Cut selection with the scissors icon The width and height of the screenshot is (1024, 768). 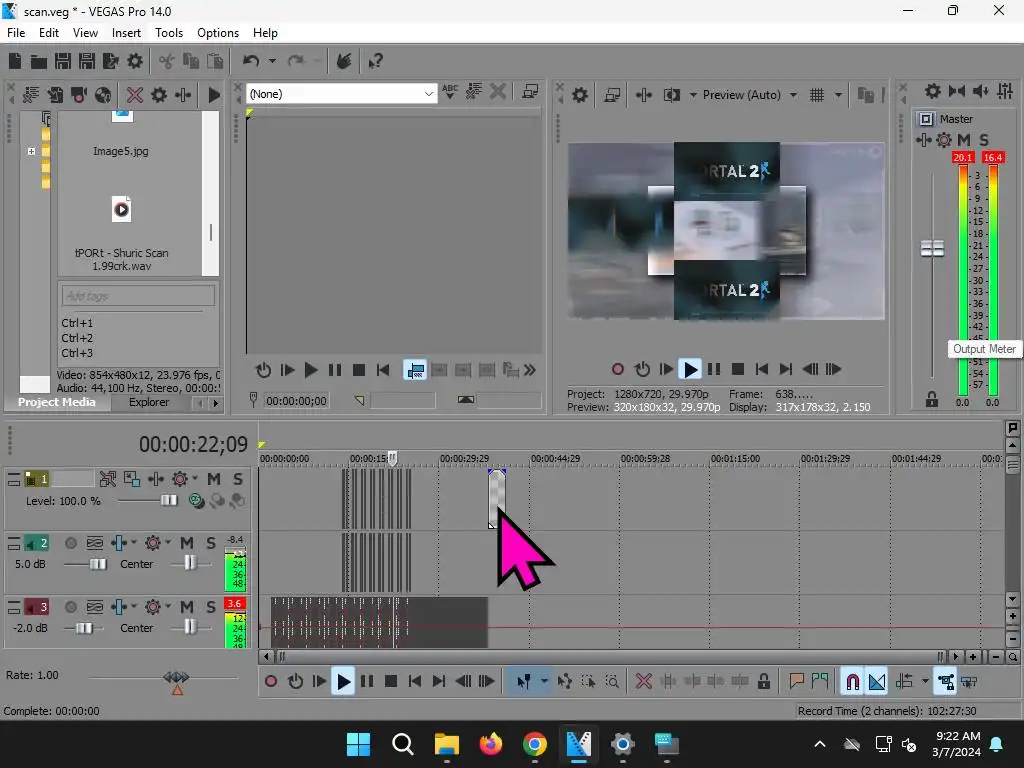[167, 61]
